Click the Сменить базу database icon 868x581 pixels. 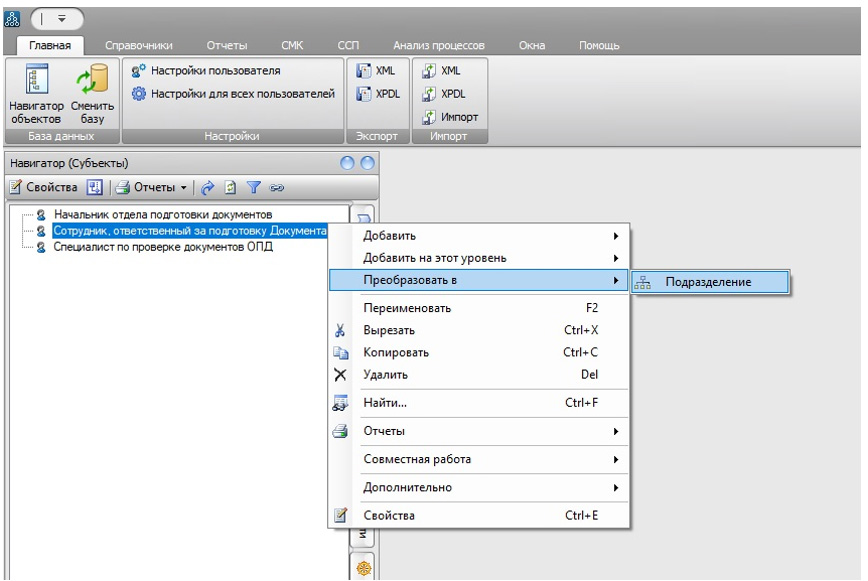[92, 96]
